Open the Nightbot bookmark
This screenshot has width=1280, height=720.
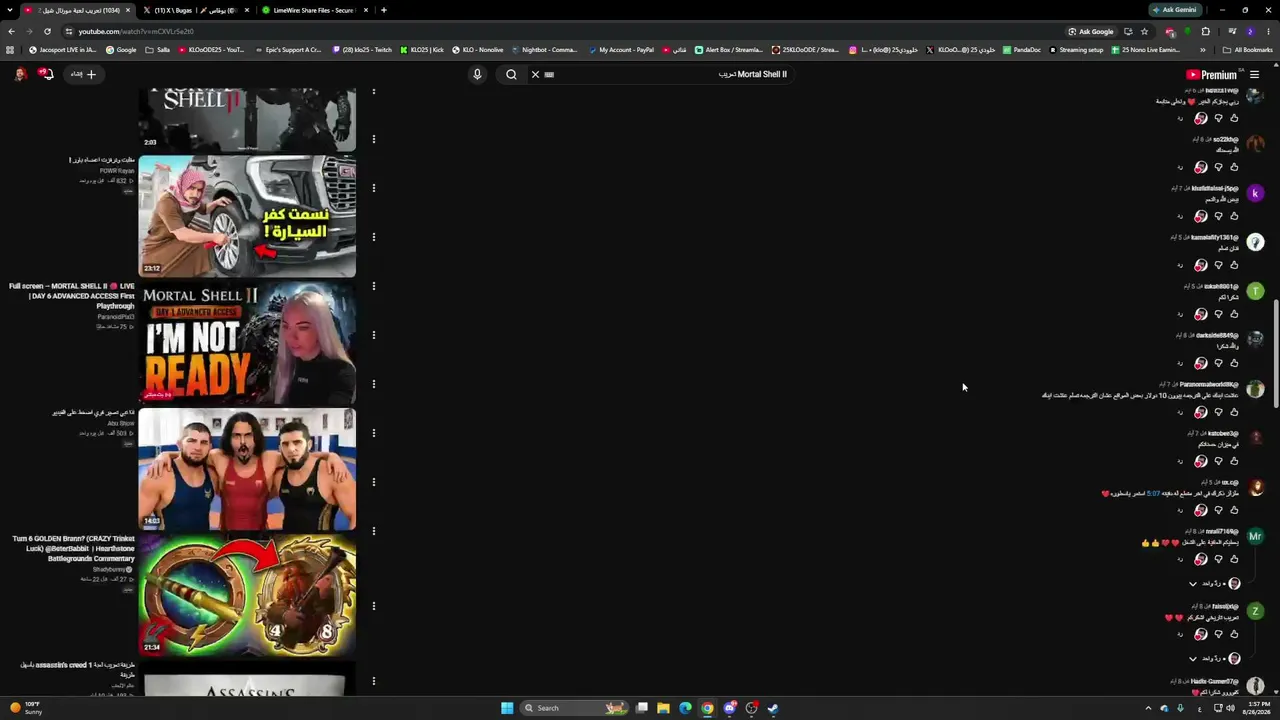[x=544, y=50]
